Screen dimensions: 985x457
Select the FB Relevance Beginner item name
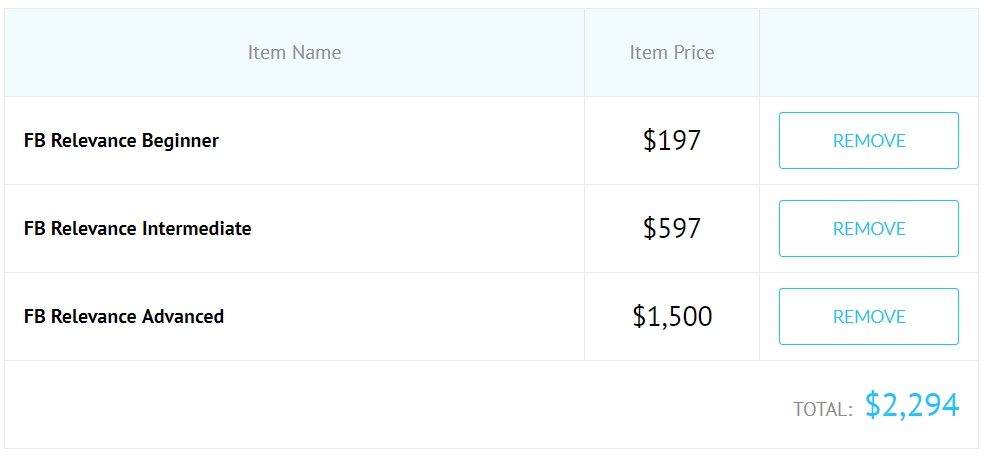(121, 140)
